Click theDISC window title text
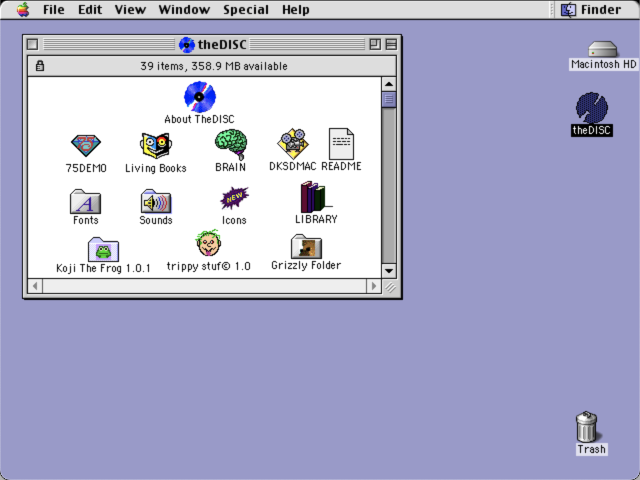The width and height of the screenshot is (640, 480). pos(222,44)
